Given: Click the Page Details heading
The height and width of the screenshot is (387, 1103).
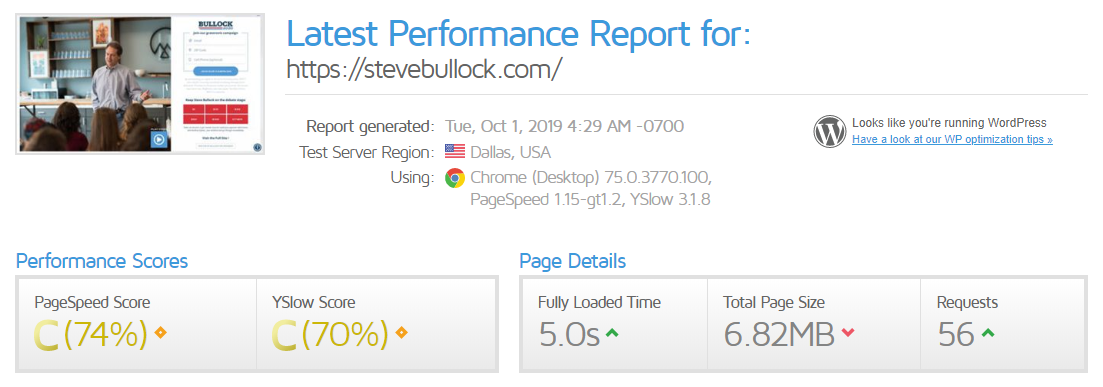Looking at the screenshot, I should 573,262.
